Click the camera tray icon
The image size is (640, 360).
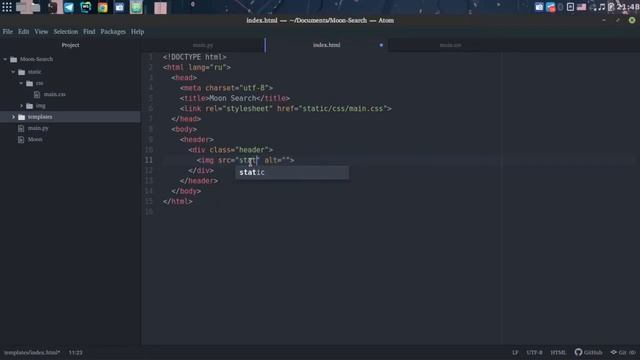coord(539,7)
